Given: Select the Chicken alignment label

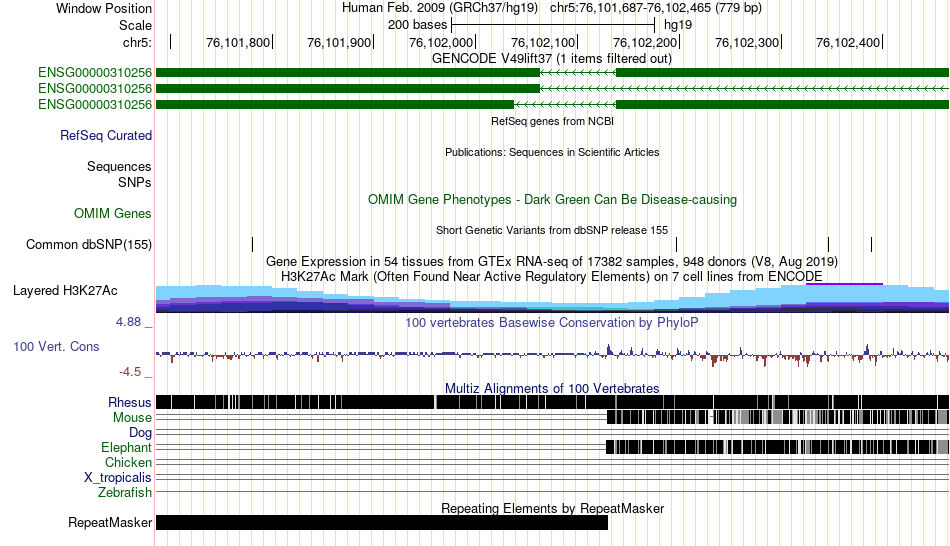Looking at the screenshot, I should tap(128, 462).
